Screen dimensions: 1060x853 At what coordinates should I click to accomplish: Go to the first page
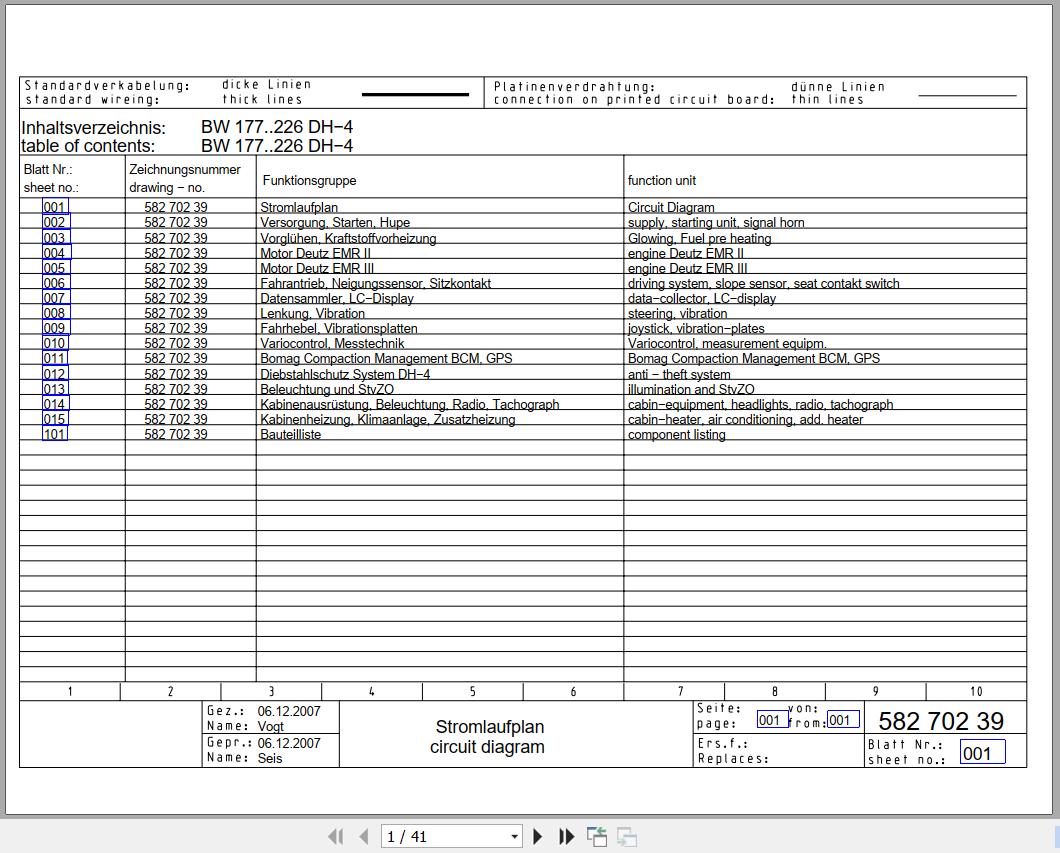[336, 837]
